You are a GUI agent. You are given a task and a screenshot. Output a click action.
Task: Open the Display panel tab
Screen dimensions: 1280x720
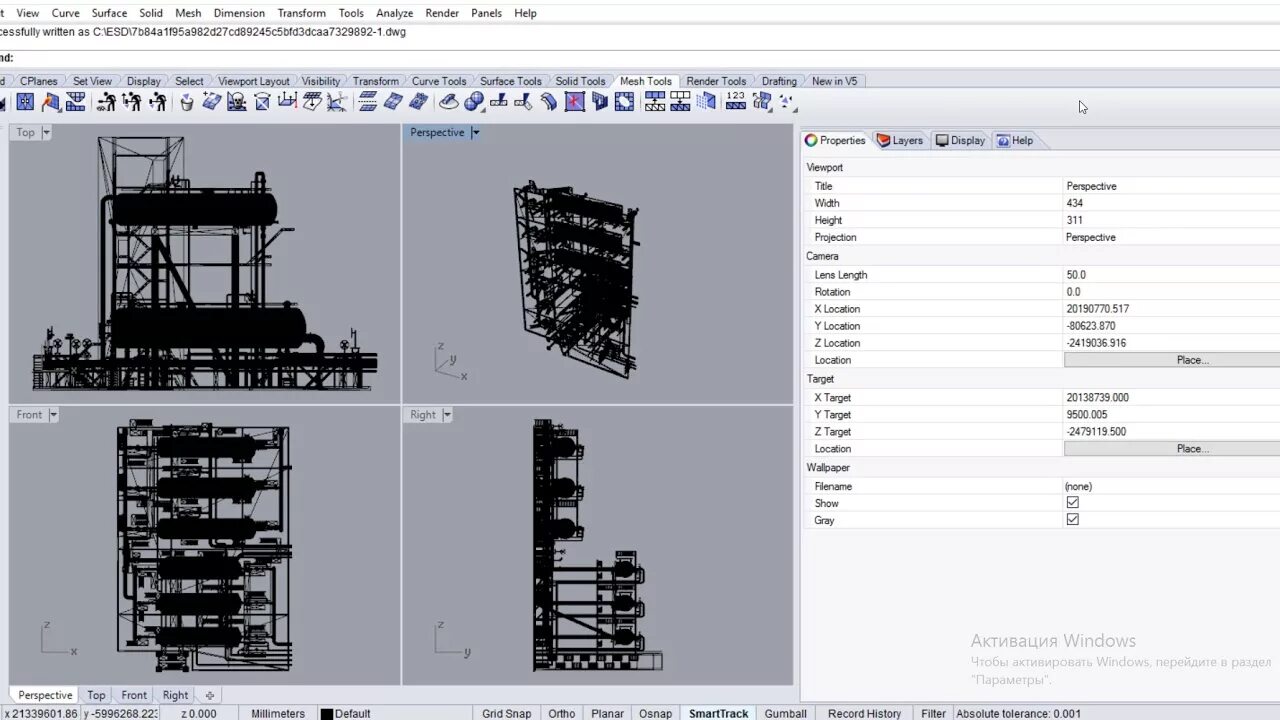(x=960, y=141)
